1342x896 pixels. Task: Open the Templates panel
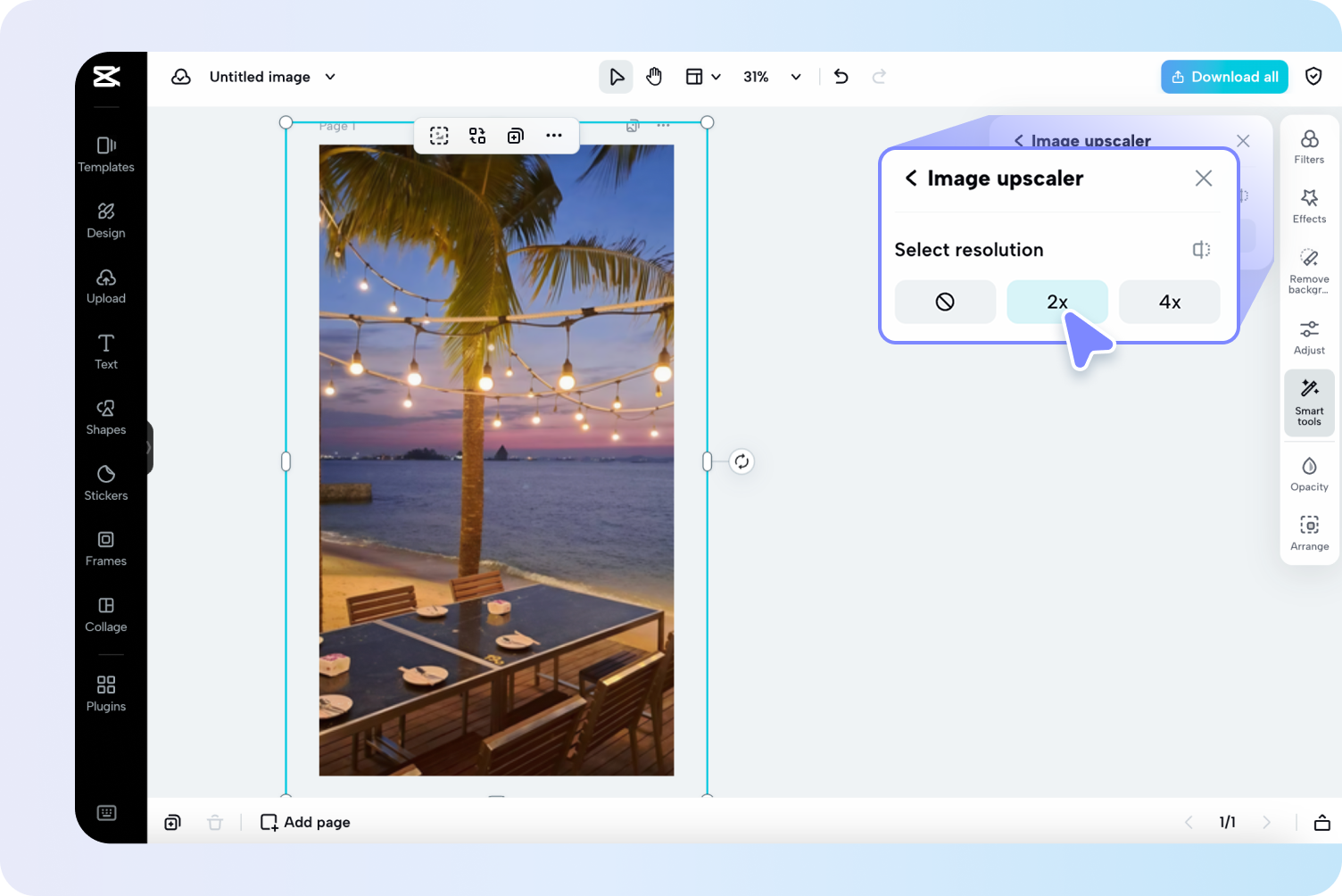106,154
